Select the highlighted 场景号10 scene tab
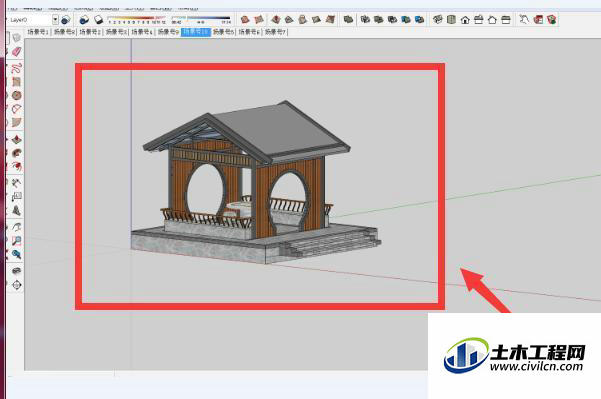601x399 pixels. 196,32
